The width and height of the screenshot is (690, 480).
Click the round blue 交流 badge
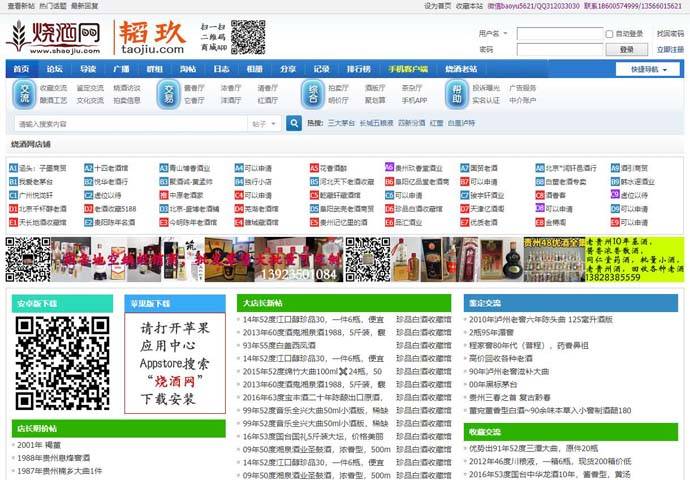(25, 94)
